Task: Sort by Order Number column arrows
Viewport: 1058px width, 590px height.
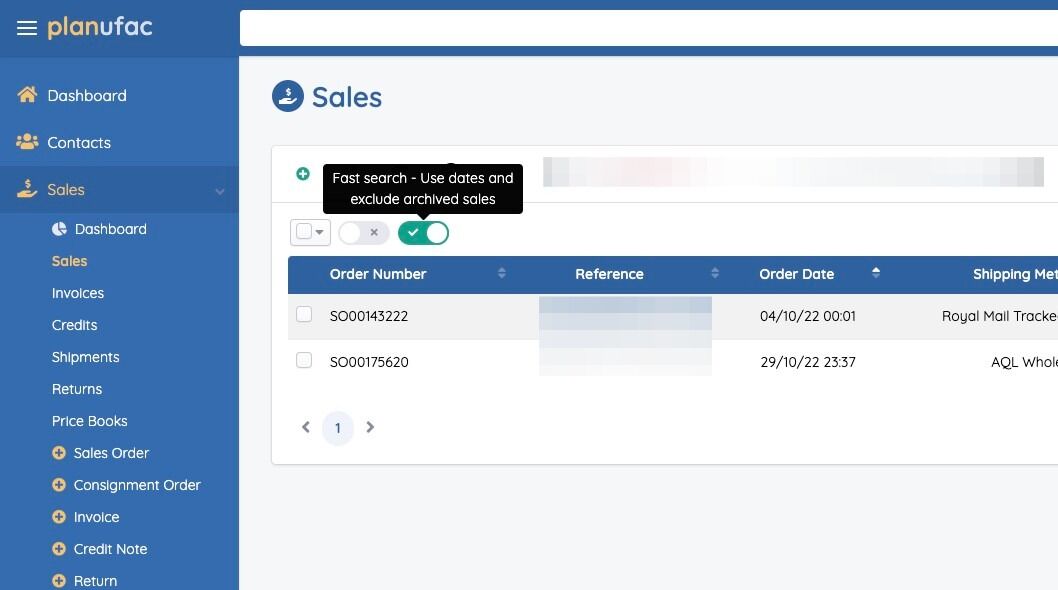Action: (501, 273)
